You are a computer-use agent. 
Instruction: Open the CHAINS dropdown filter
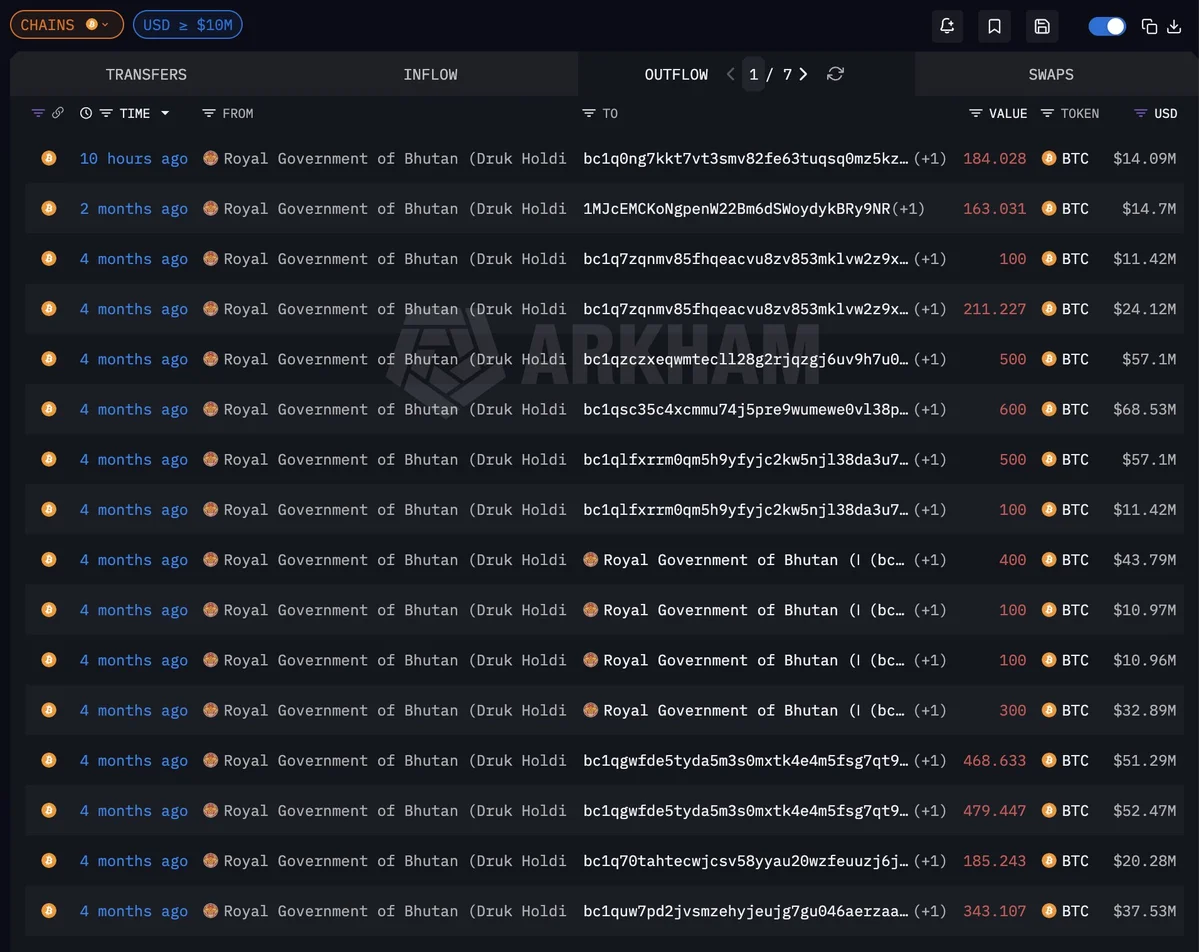(67, 25)
